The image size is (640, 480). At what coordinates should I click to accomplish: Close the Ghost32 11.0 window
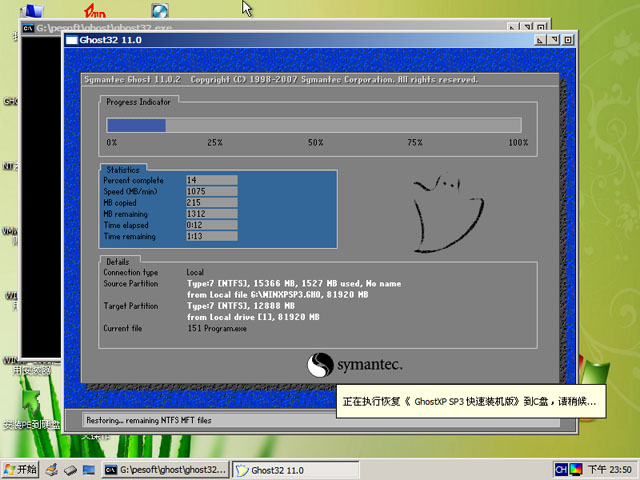(568, 40)
